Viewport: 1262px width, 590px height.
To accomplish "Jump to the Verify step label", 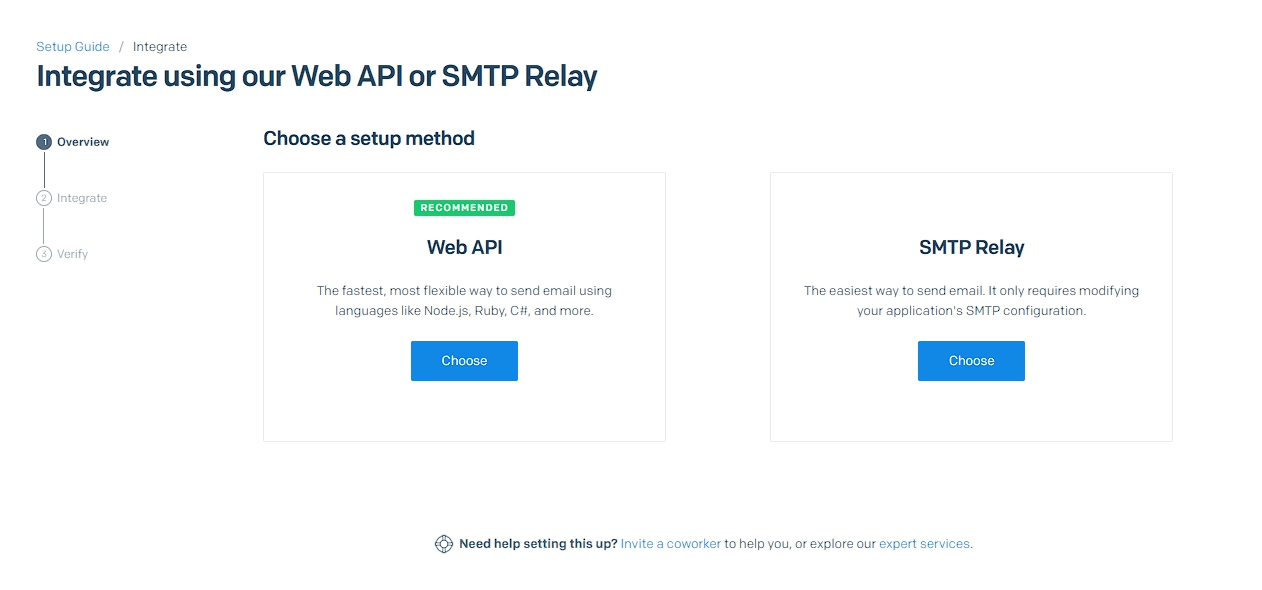I will point(72,254).
